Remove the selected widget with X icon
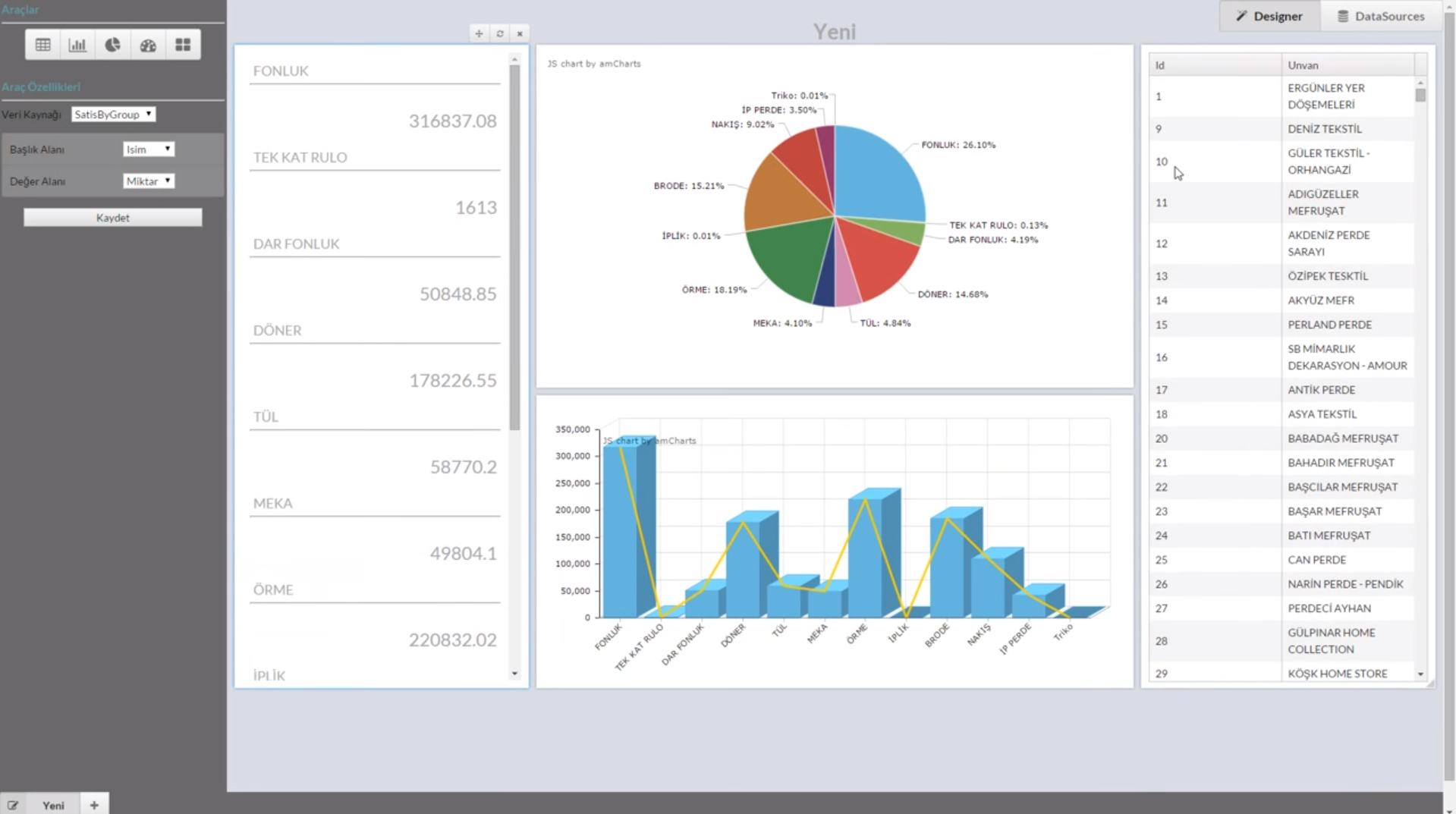The width and height of the screenshot is (1456, 814). point(520,33)
